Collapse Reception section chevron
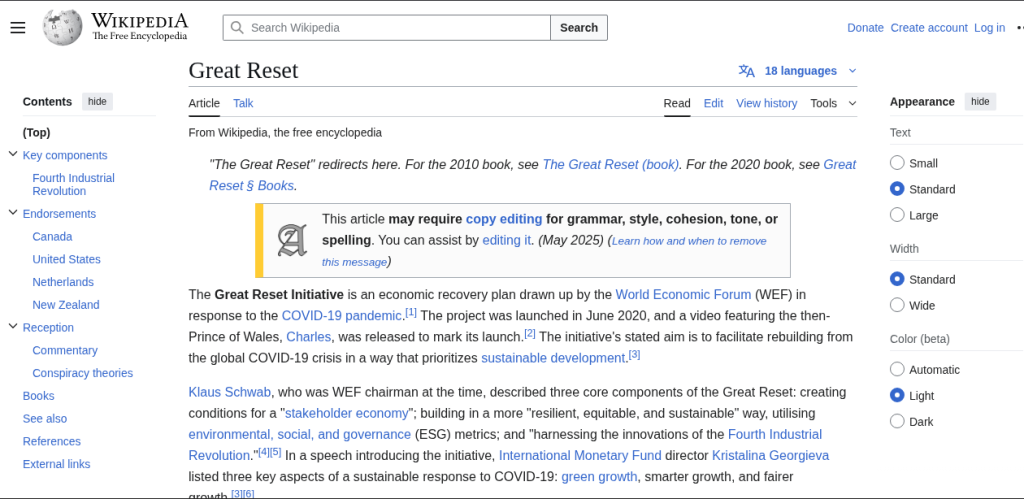 coord(12,327)
